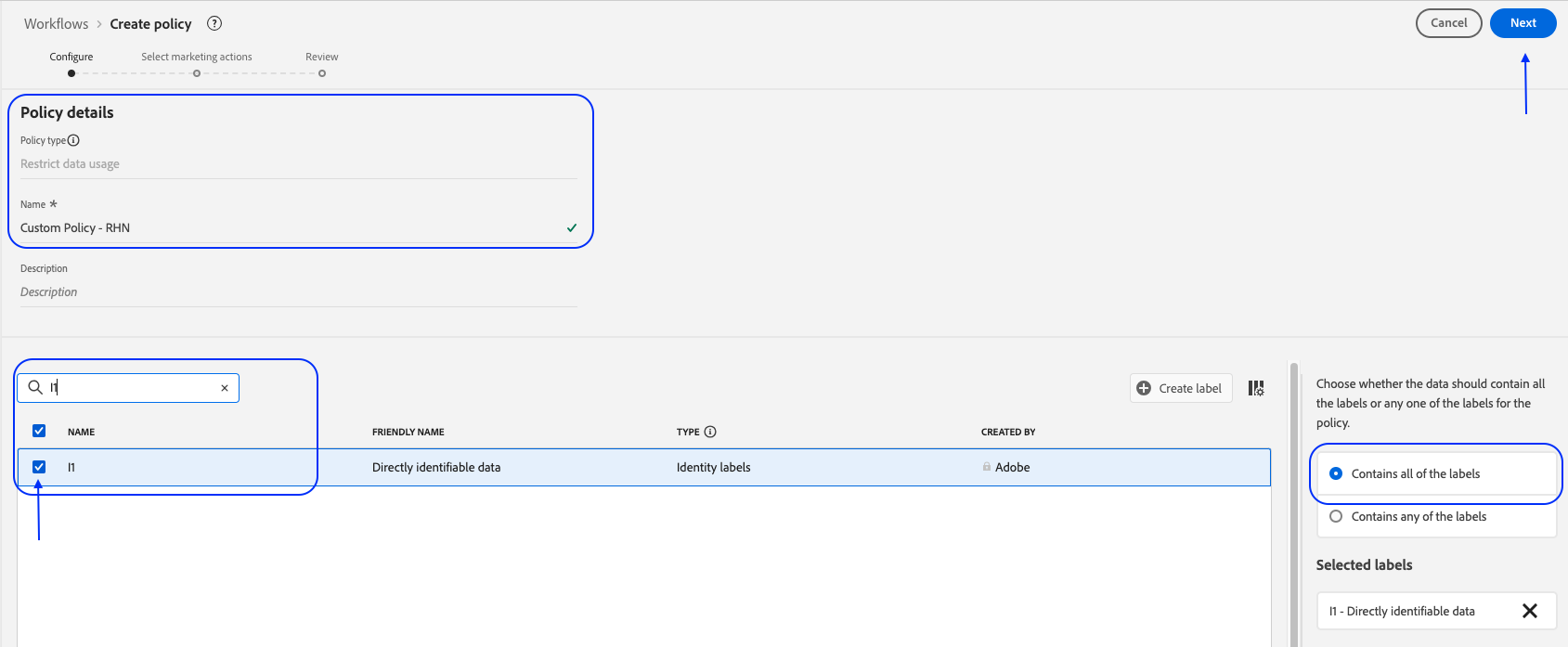Sort by the NAME column header
1568x647 pixels.
pos(82,432)
